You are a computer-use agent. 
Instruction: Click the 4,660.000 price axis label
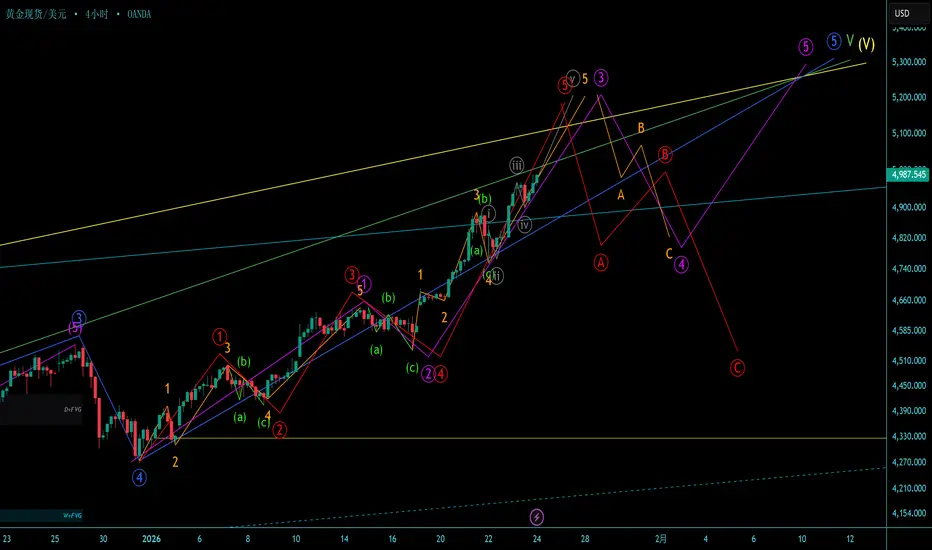click(909, 300)
